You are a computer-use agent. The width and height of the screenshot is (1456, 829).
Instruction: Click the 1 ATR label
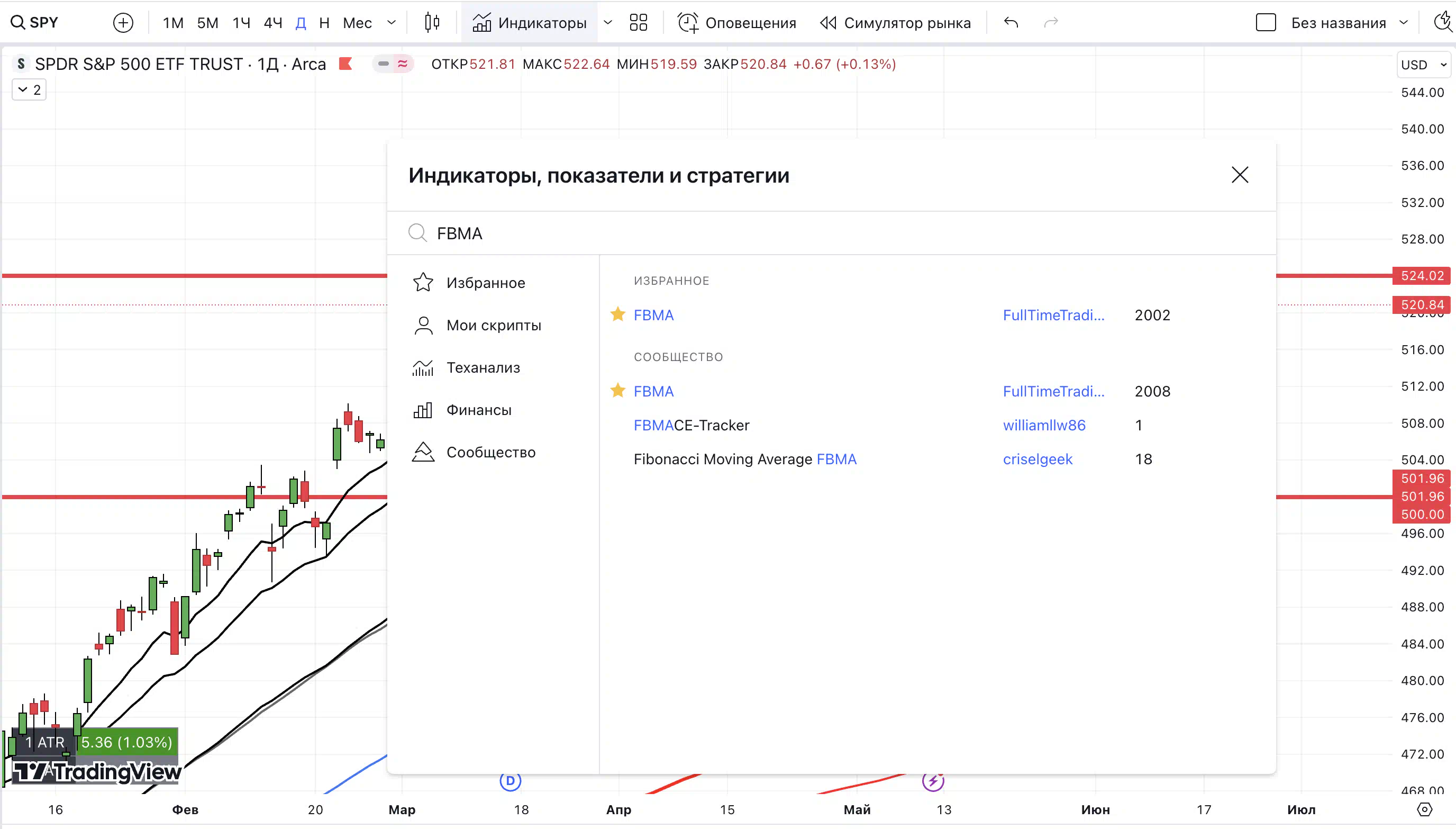(x=44, y=743)
